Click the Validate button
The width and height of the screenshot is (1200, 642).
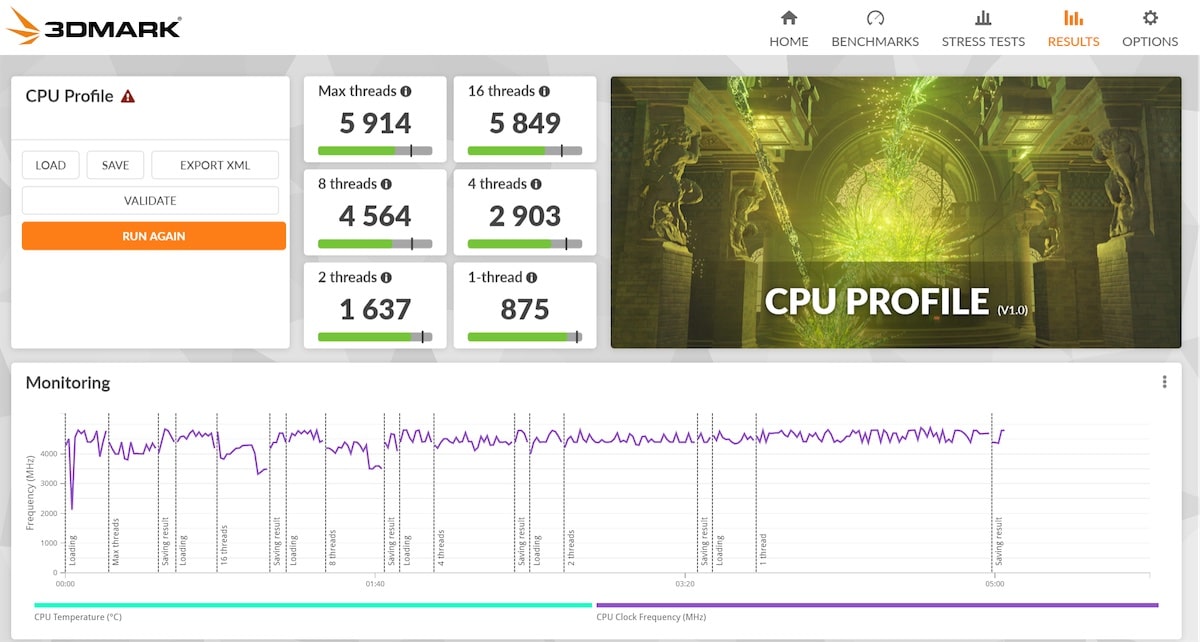pos(150,201)
